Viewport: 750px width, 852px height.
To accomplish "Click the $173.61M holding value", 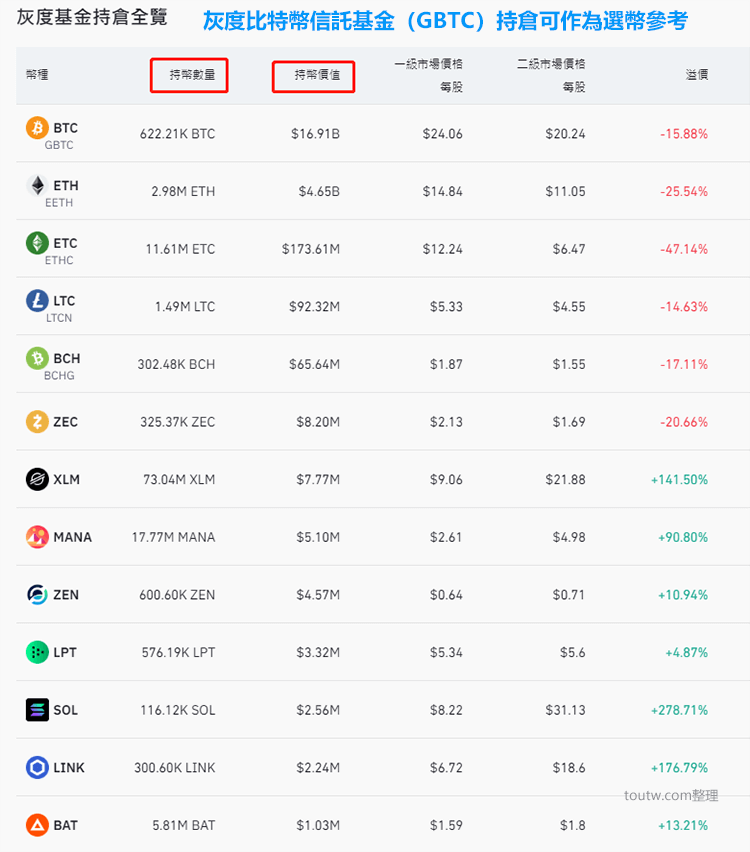I will 311,249.
